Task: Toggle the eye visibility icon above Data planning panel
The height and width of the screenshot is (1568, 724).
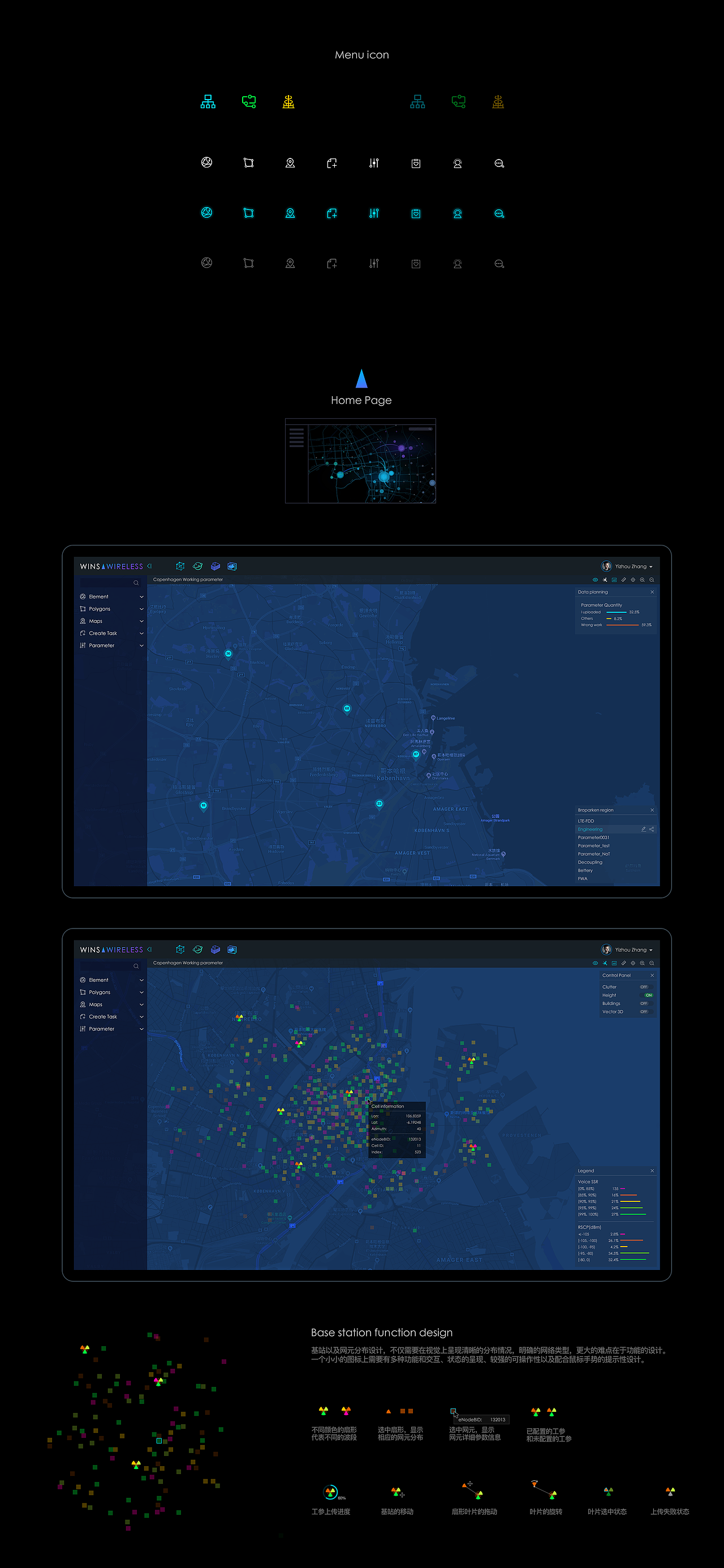Action: tap(595, 580)
